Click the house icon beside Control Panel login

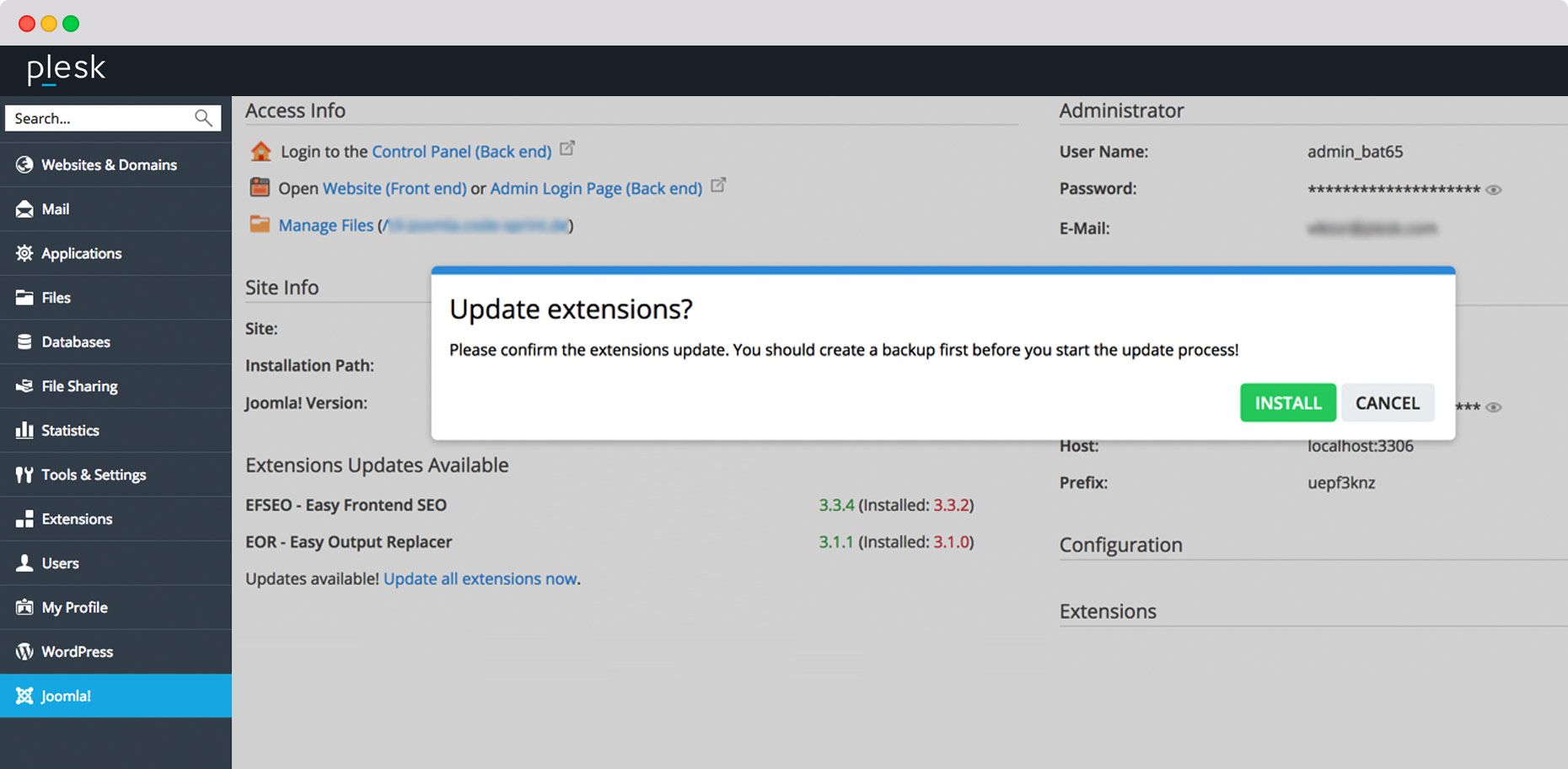[x=261, y=151]
